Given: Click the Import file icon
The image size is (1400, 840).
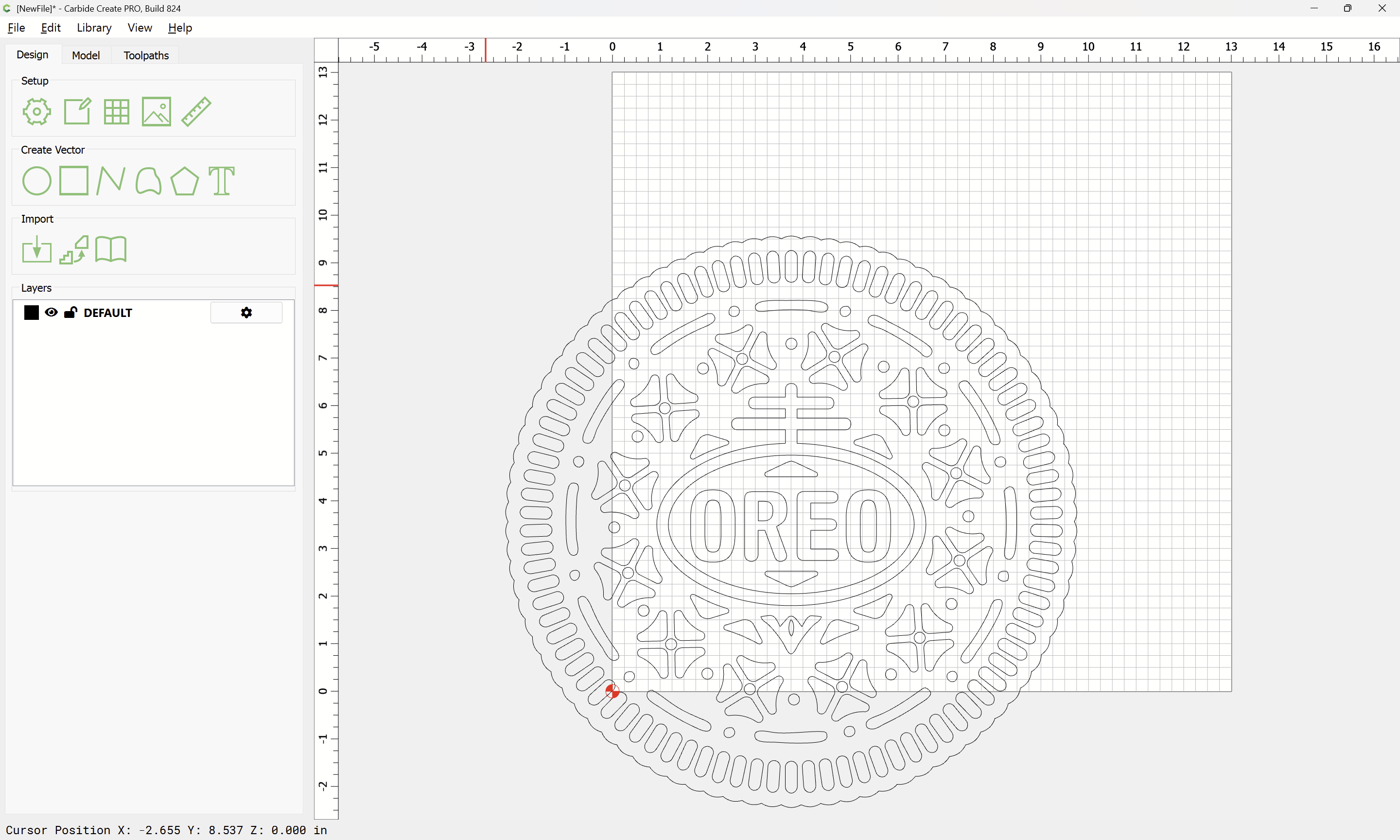Looking at the screenshot, I should 37,250.
